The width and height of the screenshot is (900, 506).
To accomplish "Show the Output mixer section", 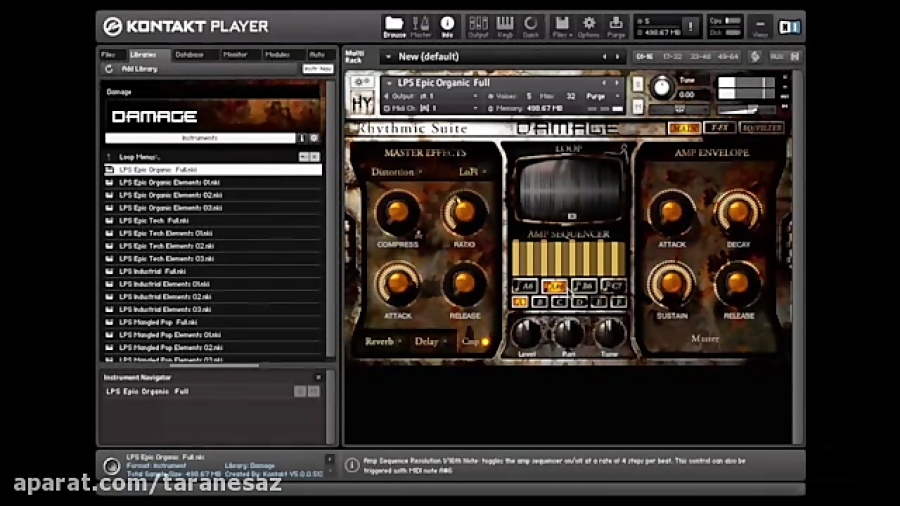I will [478, 26].
